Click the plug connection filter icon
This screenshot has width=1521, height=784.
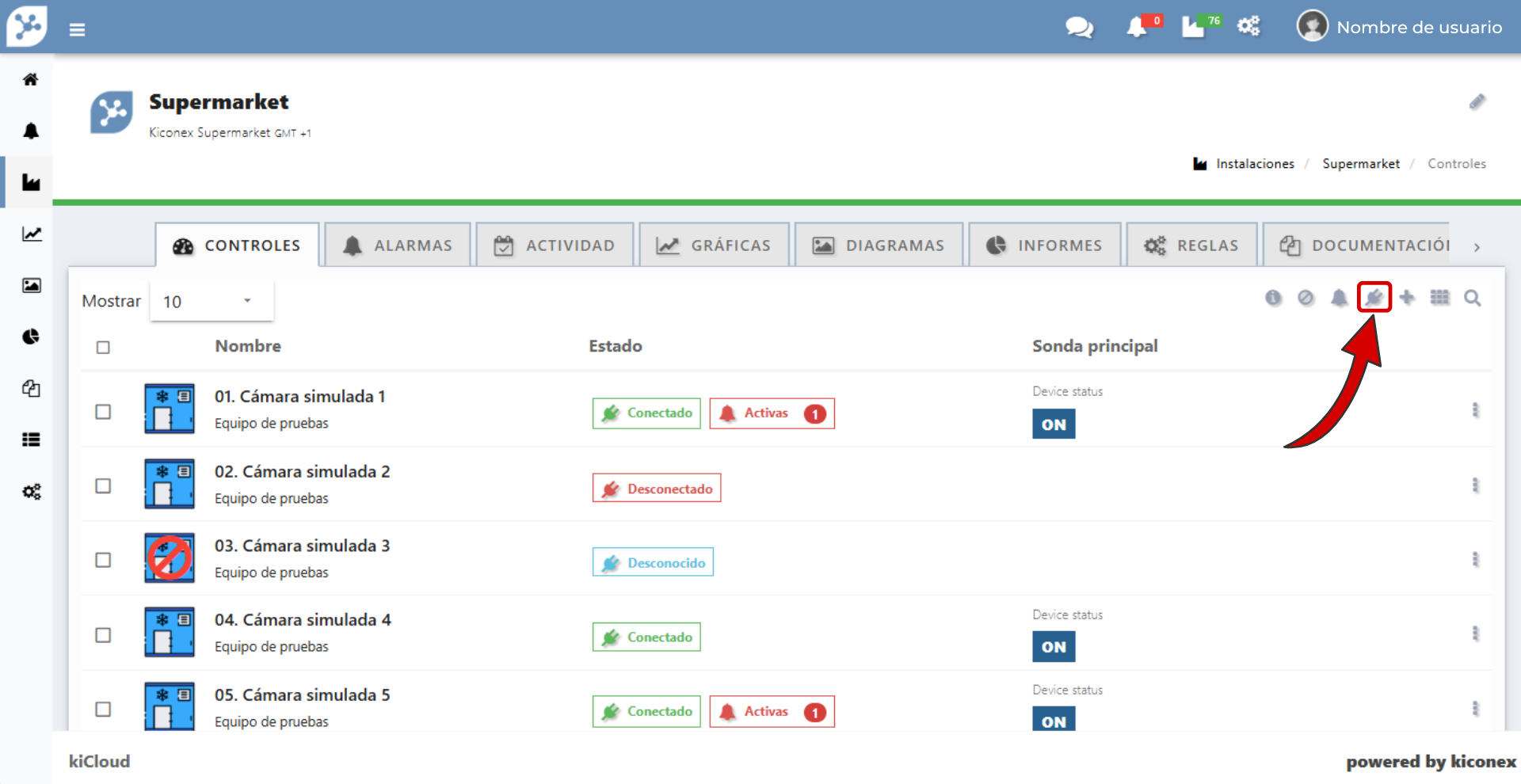click(x=1374, y=298)
